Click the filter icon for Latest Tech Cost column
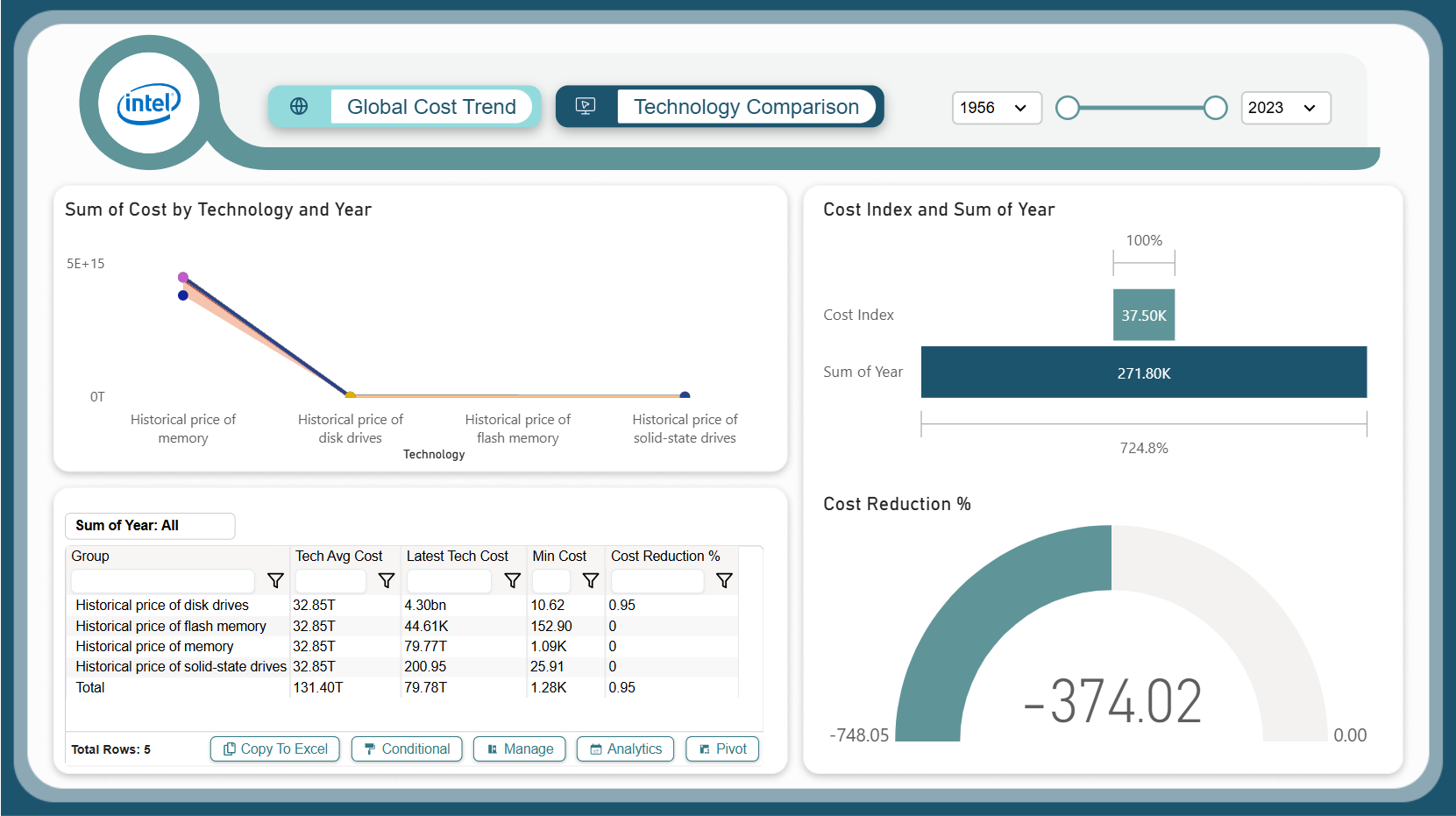 coord(513,580)
